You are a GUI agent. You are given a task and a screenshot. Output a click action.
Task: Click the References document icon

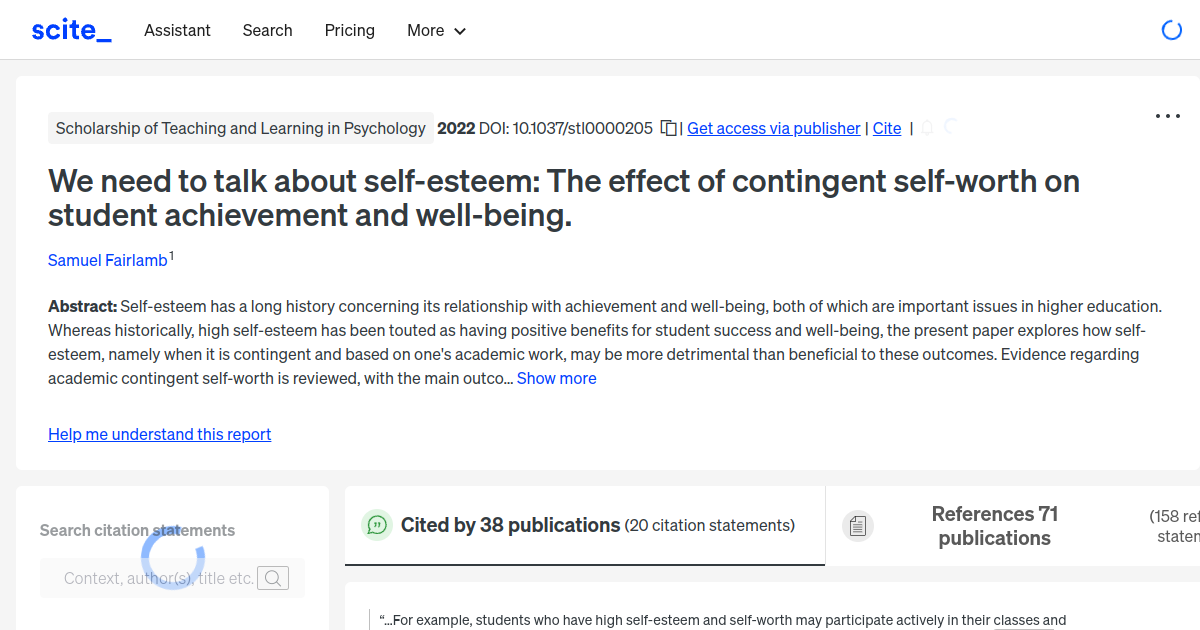click(x=858, y=525)
